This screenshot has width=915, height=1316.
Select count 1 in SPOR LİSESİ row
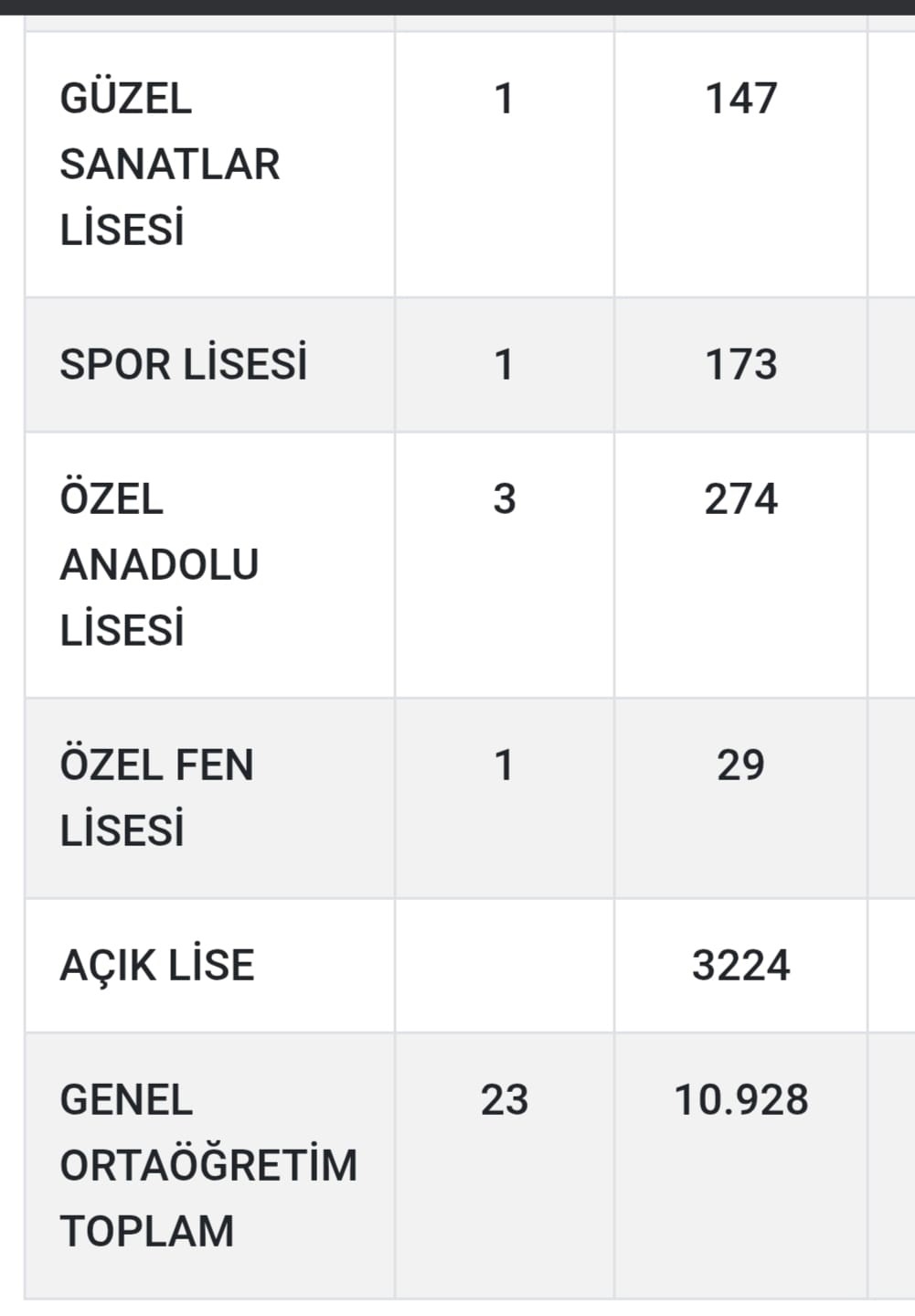[x=504, y=364]
